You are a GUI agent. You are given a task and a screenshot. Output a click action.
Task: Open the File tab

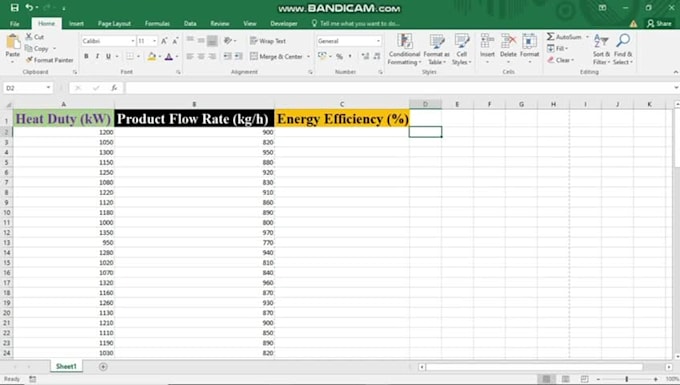point(14,23)
